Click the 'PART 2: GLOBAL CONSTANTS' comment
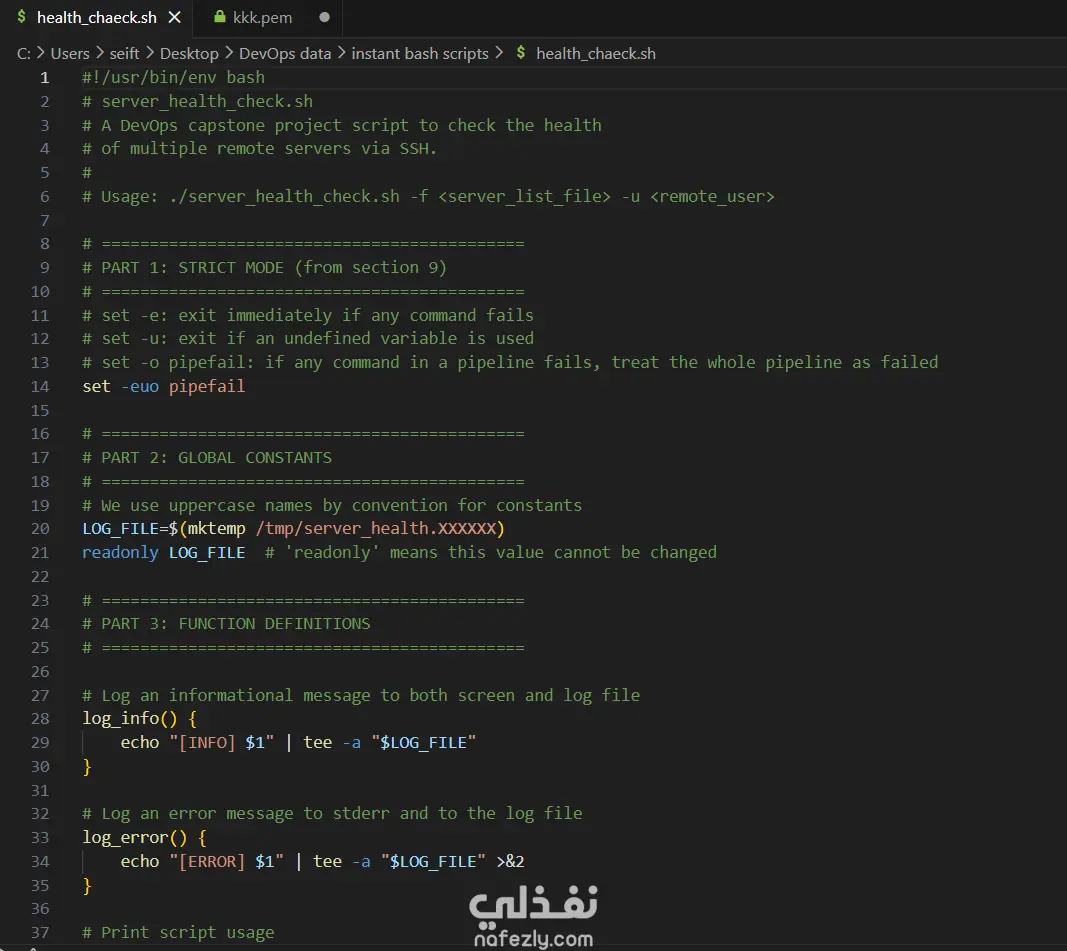This screenshot has height=951, width=1067. click(x=207, y=457)
